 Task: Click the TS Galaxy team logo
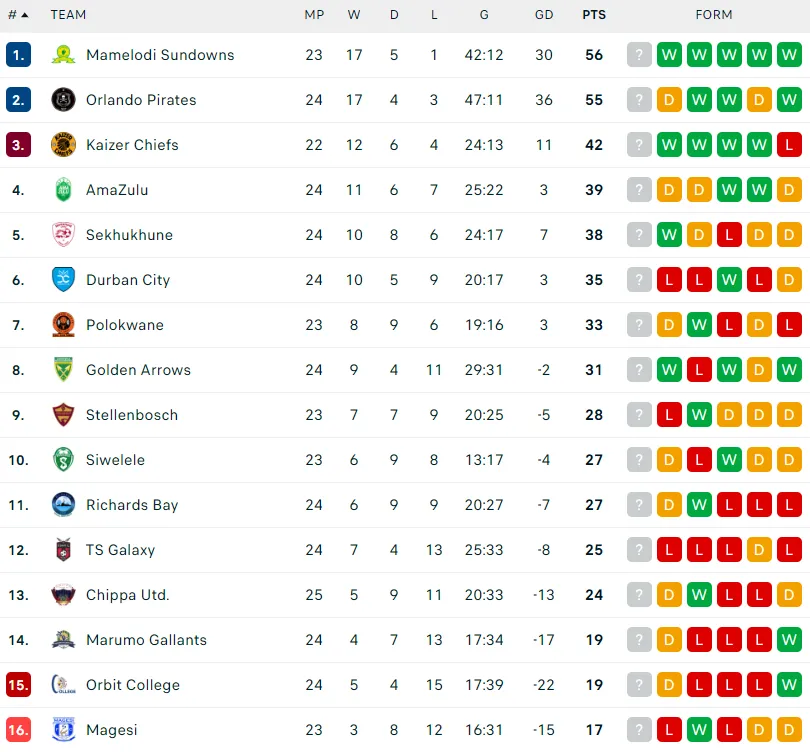click(x=63, y=550)
